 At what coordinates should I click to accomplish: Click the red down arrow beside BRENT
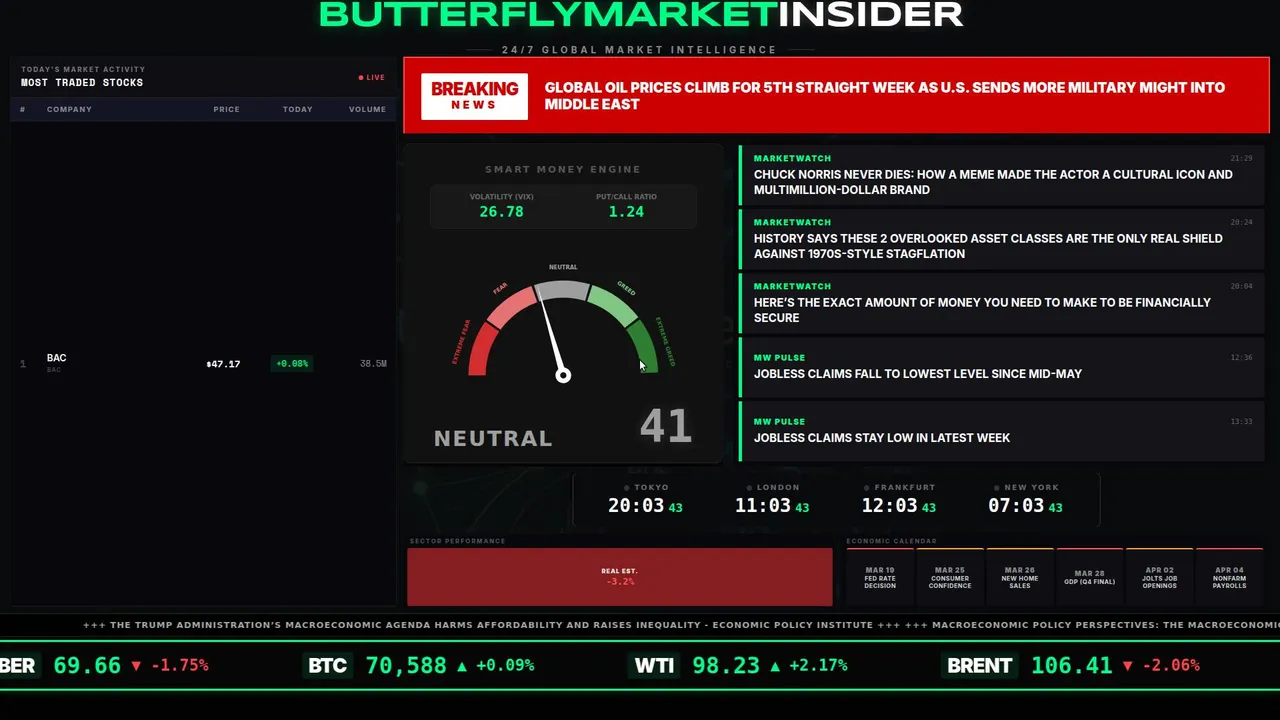click(x=1128, y=665)
